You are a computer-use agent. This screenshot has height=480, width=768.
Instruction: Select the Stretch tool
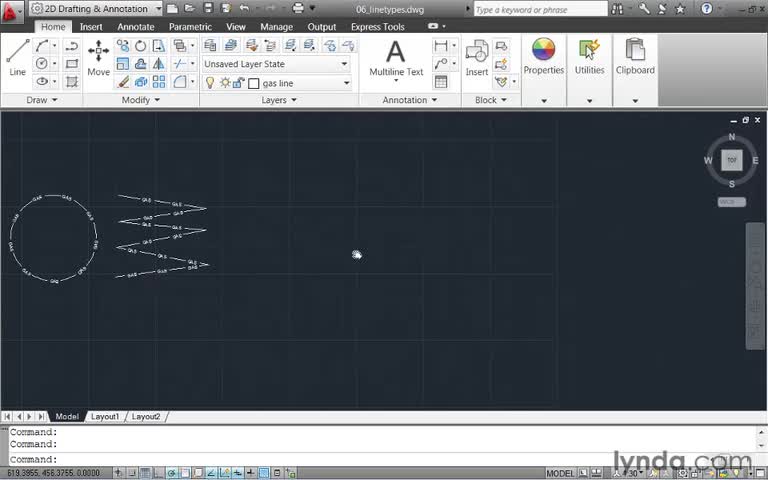pyautogui.click(x=159, y=46)
